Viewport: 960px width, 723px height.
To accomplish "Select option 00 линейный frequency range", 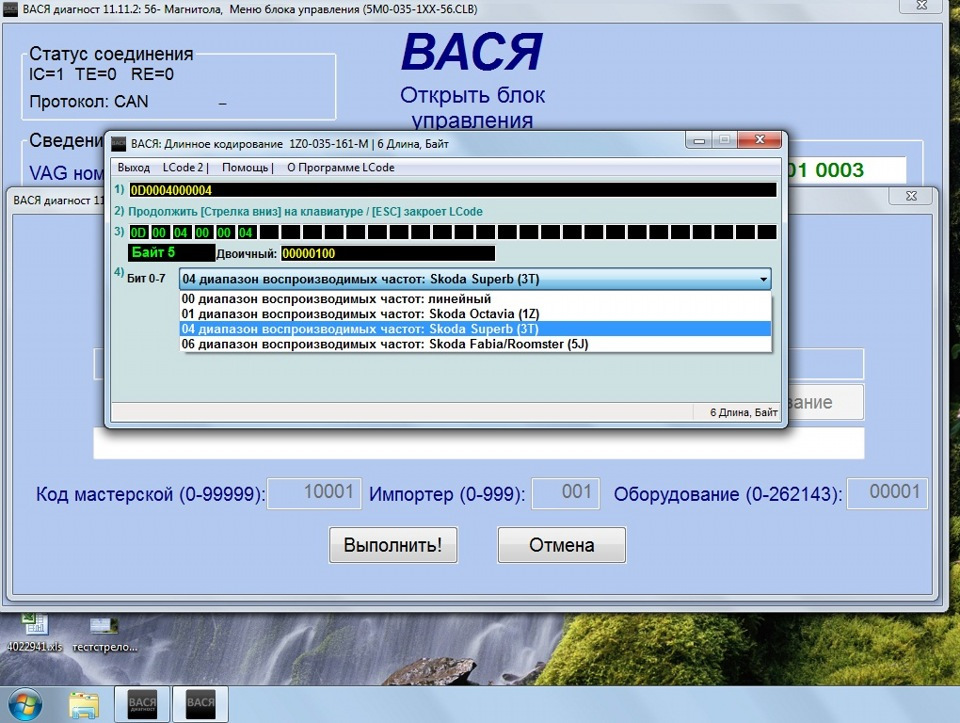I will point(475,299).
